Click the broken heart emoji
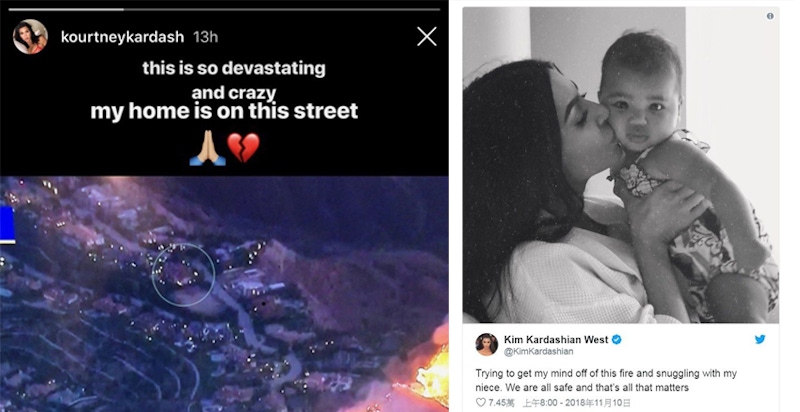This screenshot has width=800, height=412. [x=243, y=148]
